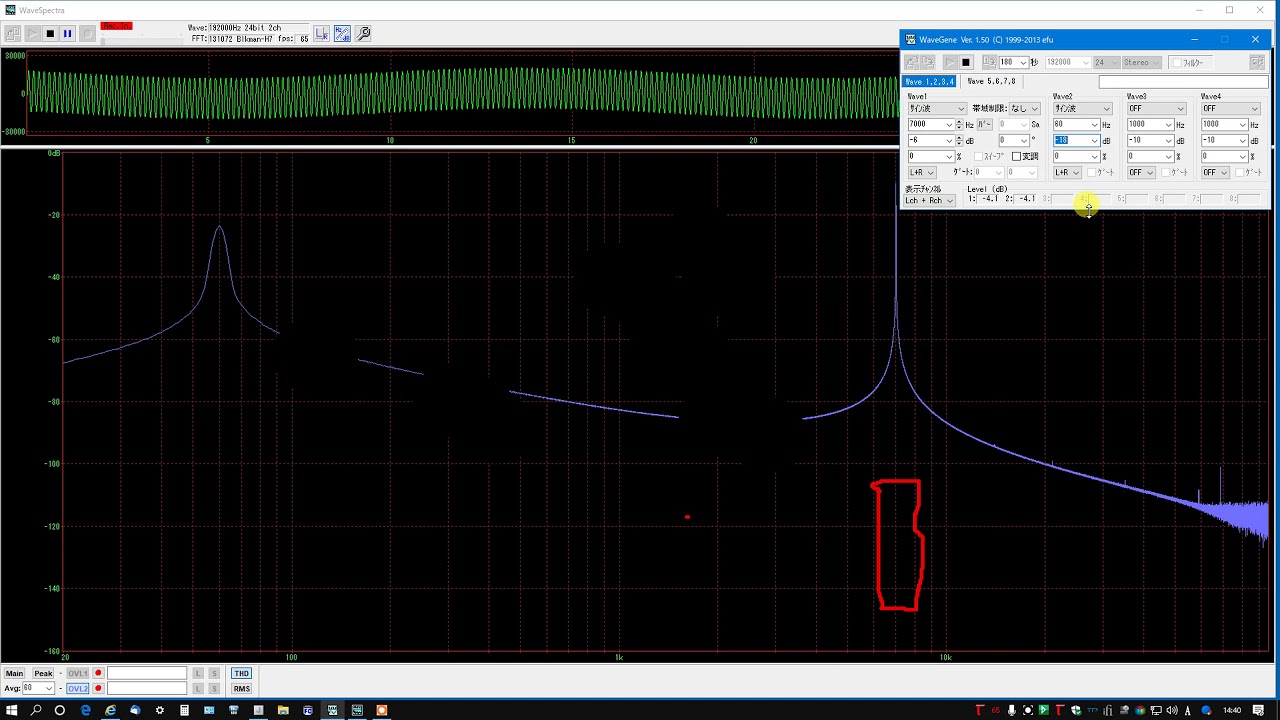Viewport: 1280px width, 720px height.
Task: Click the OVL2 overlay button
Action: coord(77,688)
